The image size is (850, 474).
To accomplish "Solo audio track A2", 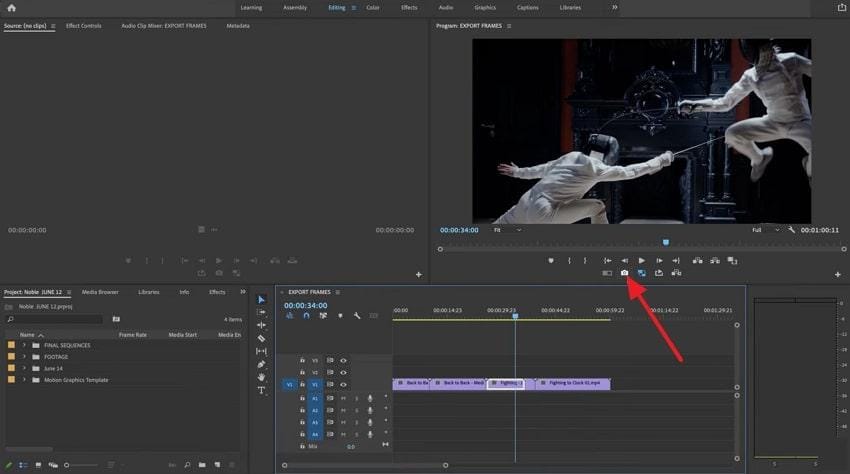I will click(357, 411).
